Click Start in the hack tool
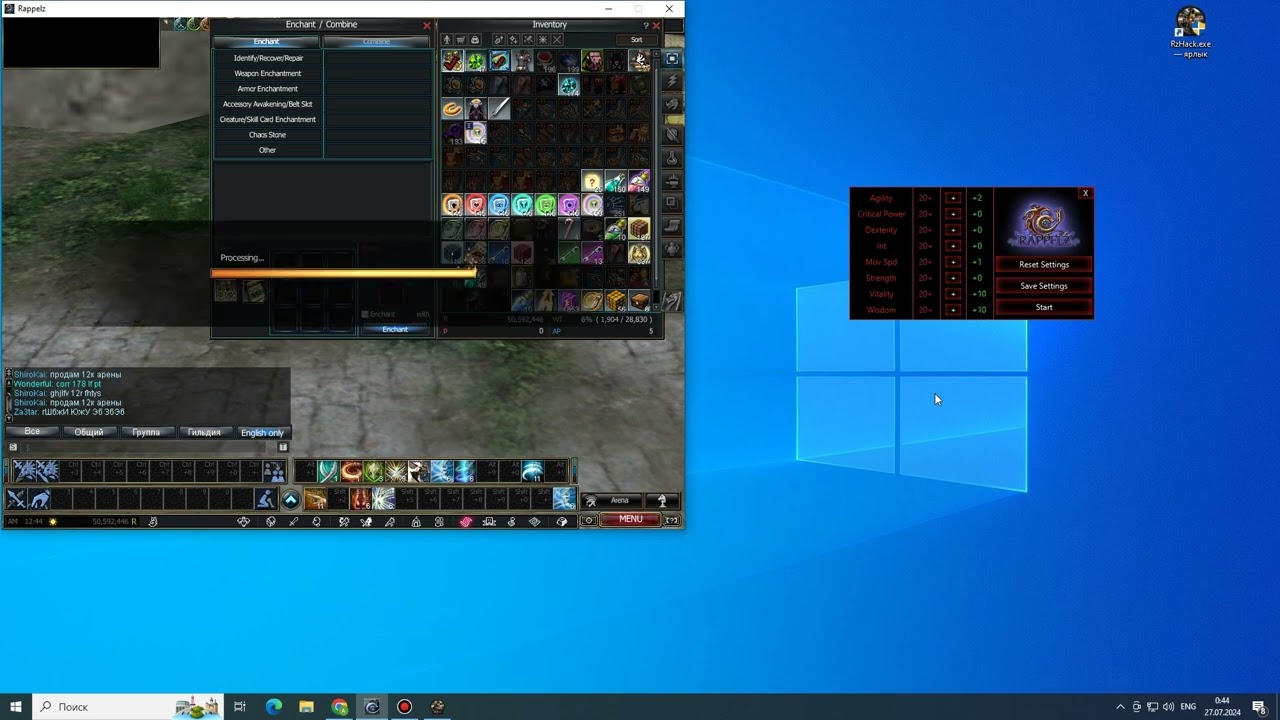 coord(1044,307)
